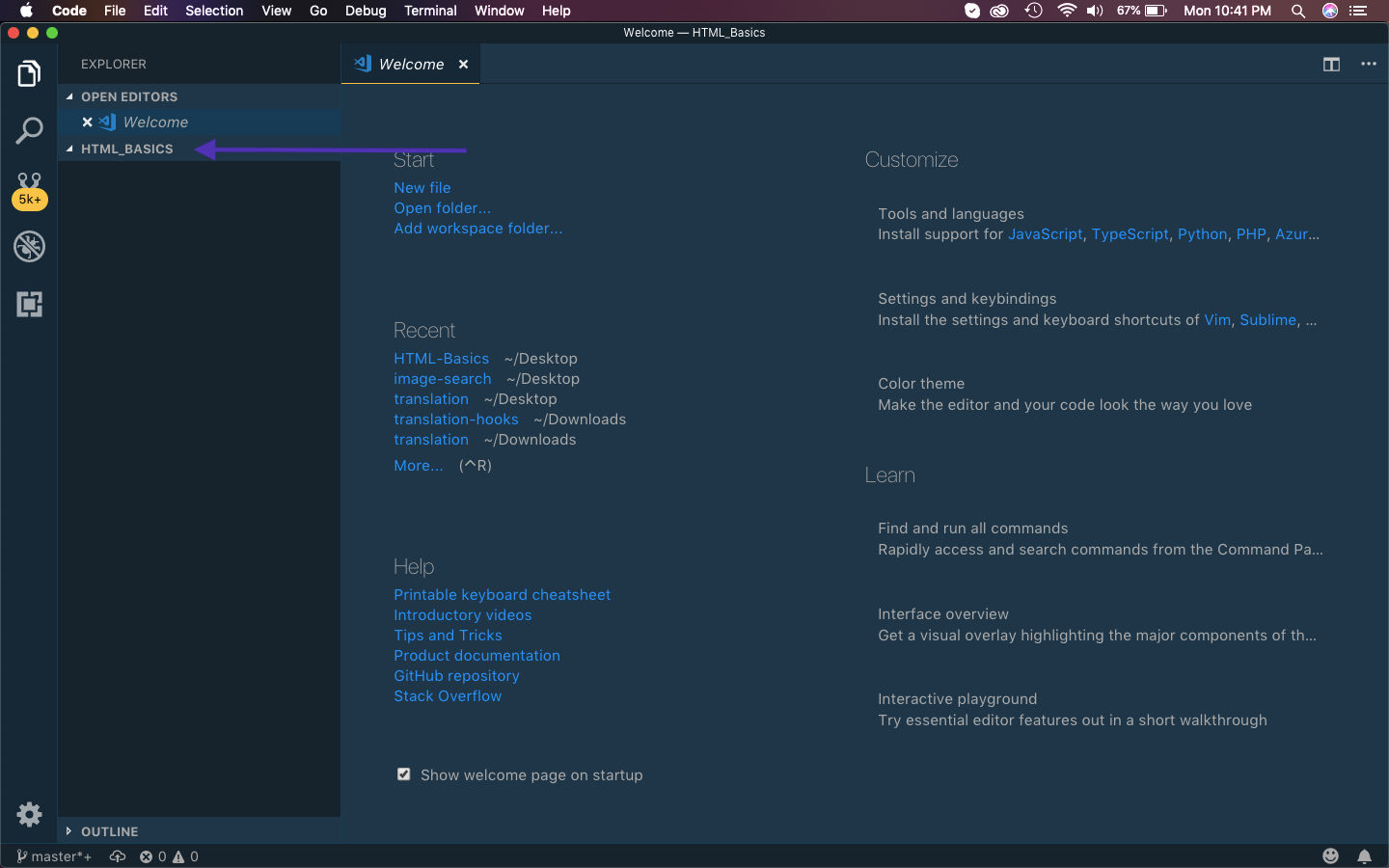Open Introductory videos link
Viewport: 1389px width, 868px height.
tap(462, 615)
